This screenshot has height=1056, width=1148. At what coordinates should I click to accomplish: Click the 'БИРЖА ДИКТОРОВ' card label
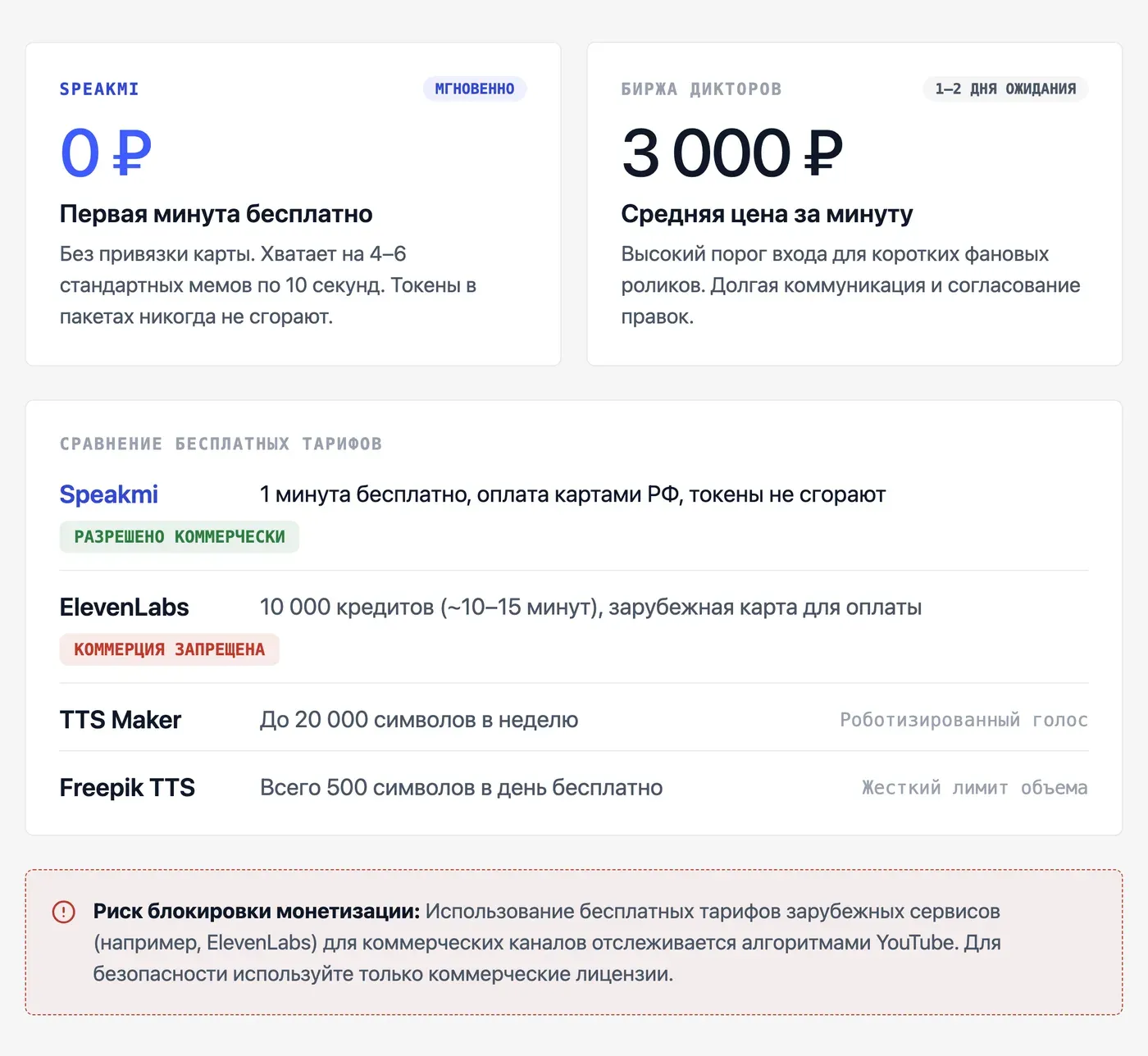point(701,89)
